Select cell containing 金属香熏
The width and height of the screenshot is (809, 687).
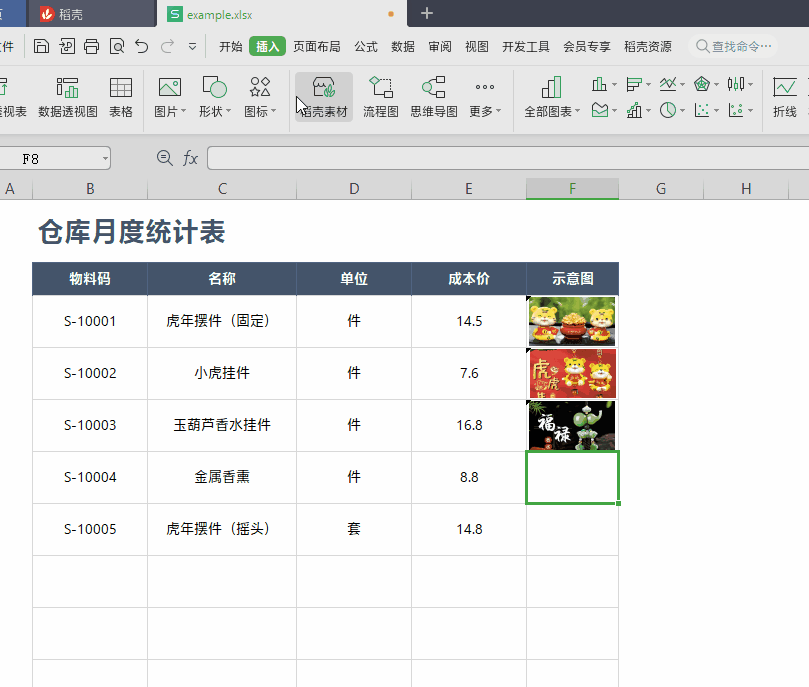pos(222,477)
